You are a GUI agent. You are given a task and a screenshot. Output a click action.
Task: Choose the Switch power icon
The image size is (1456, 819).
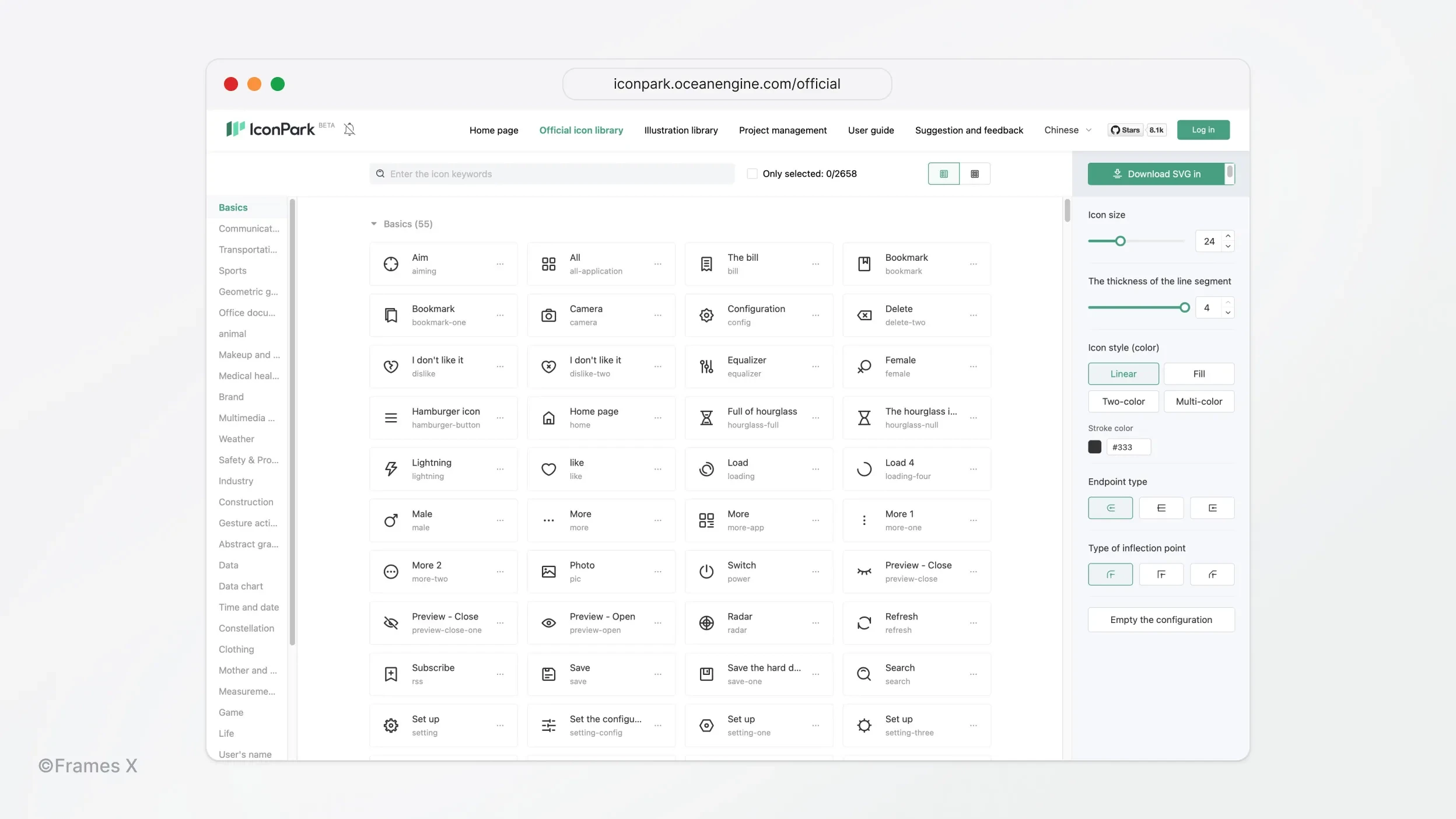tap(706, 572)
